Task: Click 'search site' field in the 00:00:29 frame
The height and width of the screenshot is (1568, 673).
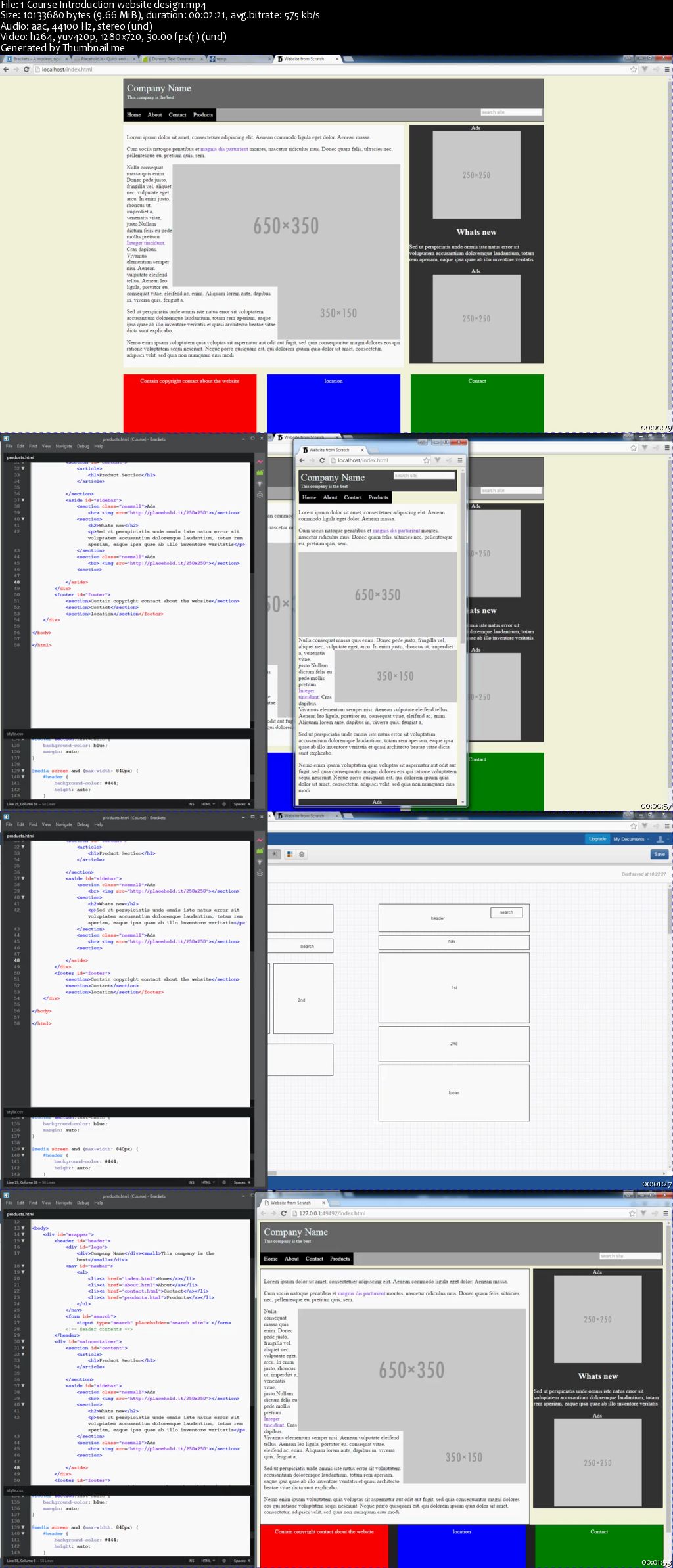Action: coord(511,112)
